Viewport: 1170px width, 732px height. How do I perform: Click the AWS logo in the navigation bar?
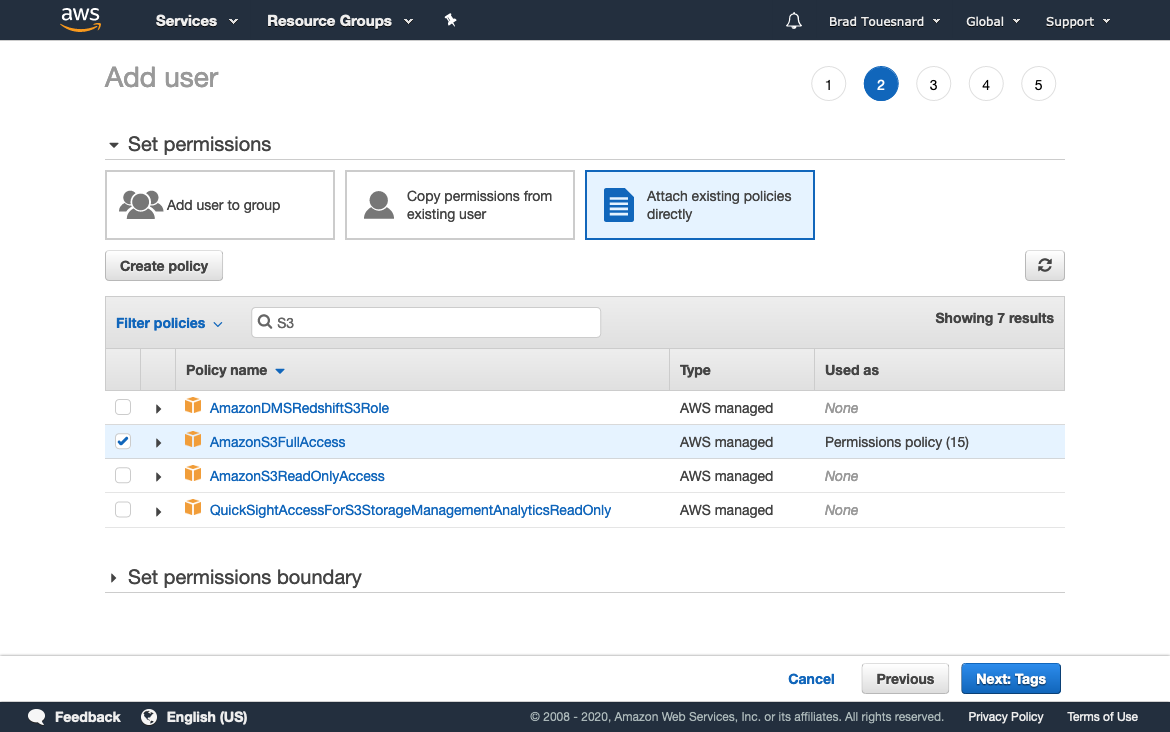click(x=80, y=20)
